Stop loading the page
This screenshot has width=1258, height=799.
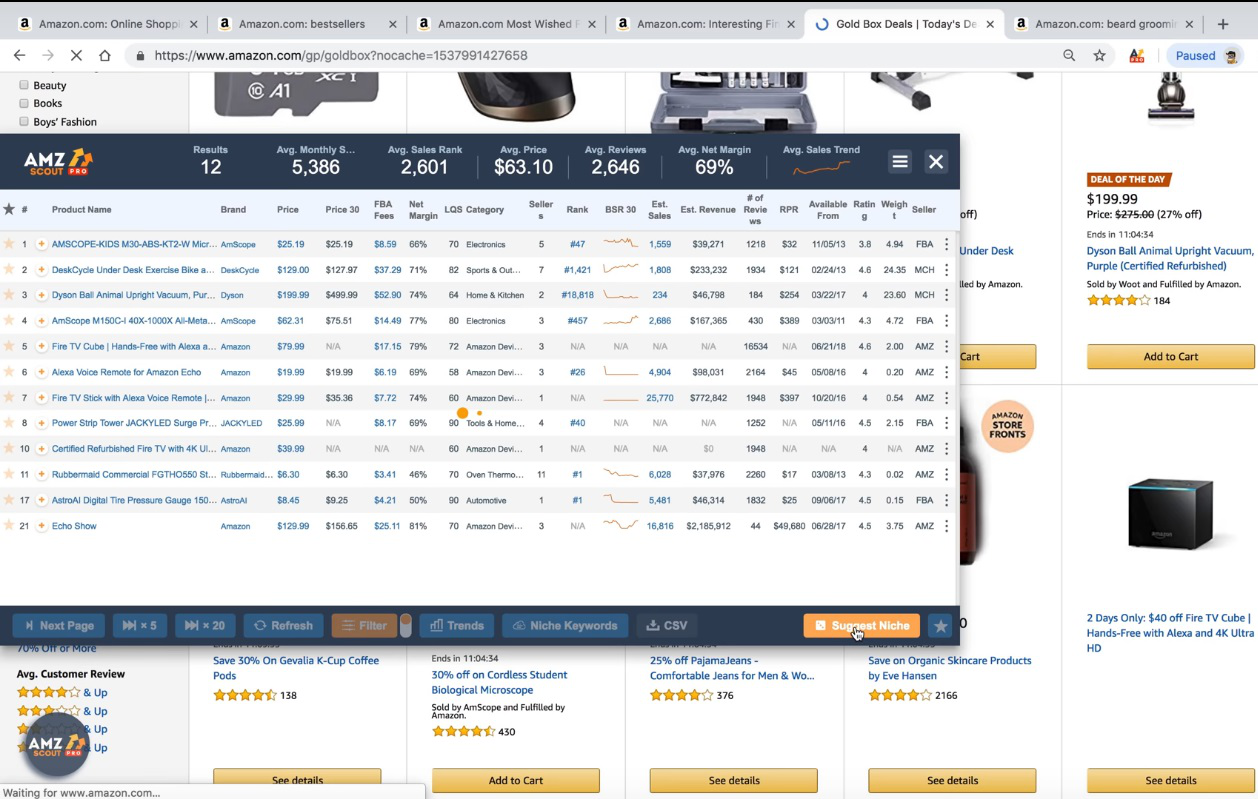pyautogui.click(x=76, y=56)
